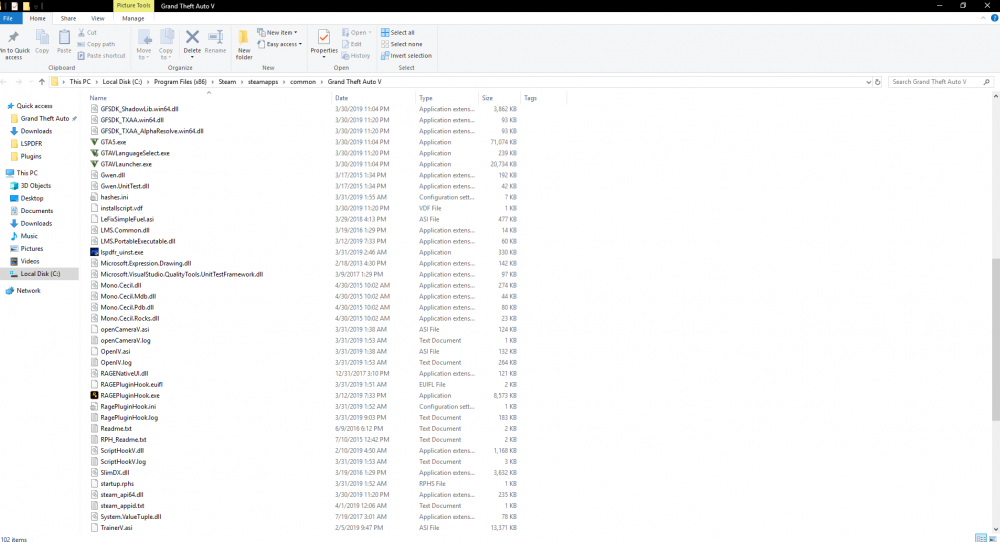Create a New folder from the ribbon
Image resolution: width=1000 pixels, height=542 pixels.
tap(244, 45)
